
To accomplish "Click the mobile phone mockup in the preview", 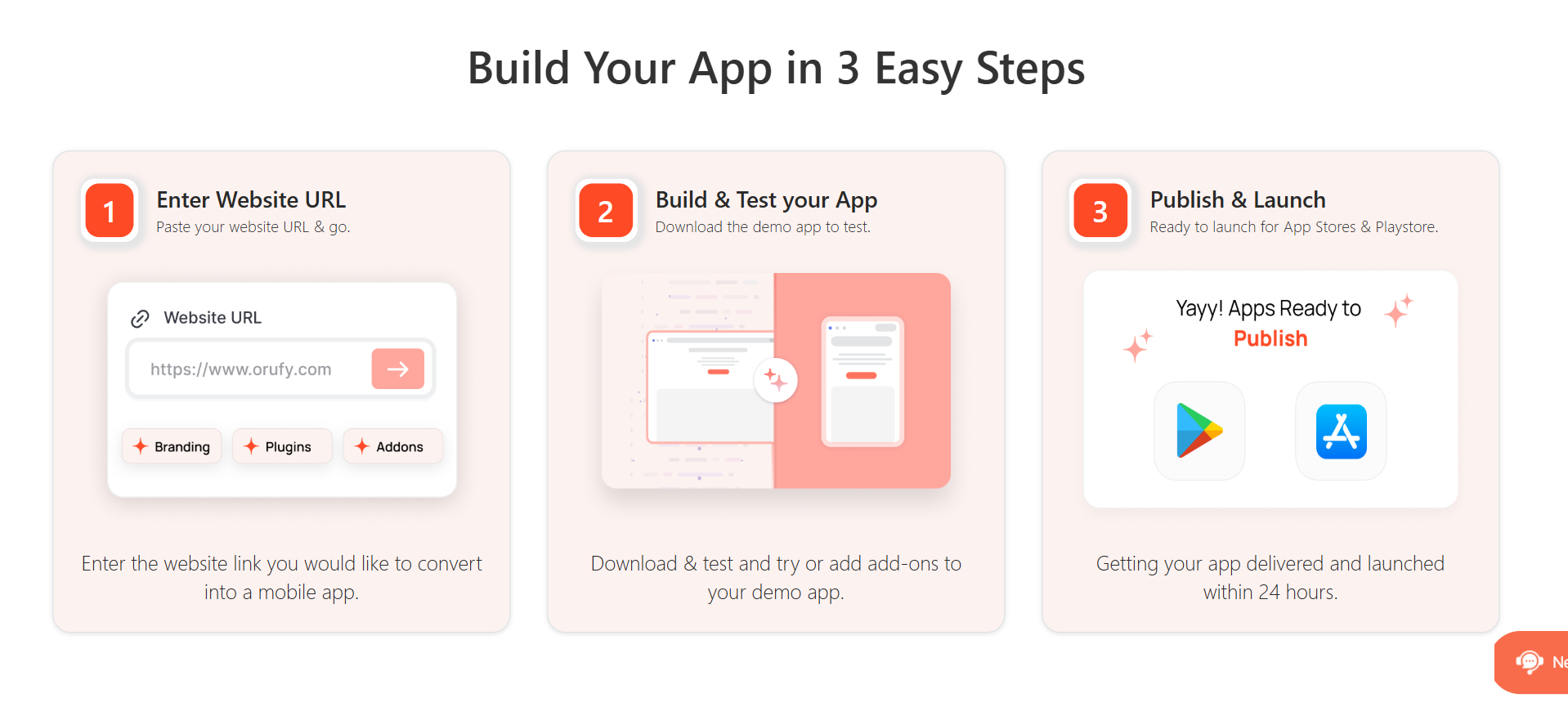I will click(x=862, y=382).
